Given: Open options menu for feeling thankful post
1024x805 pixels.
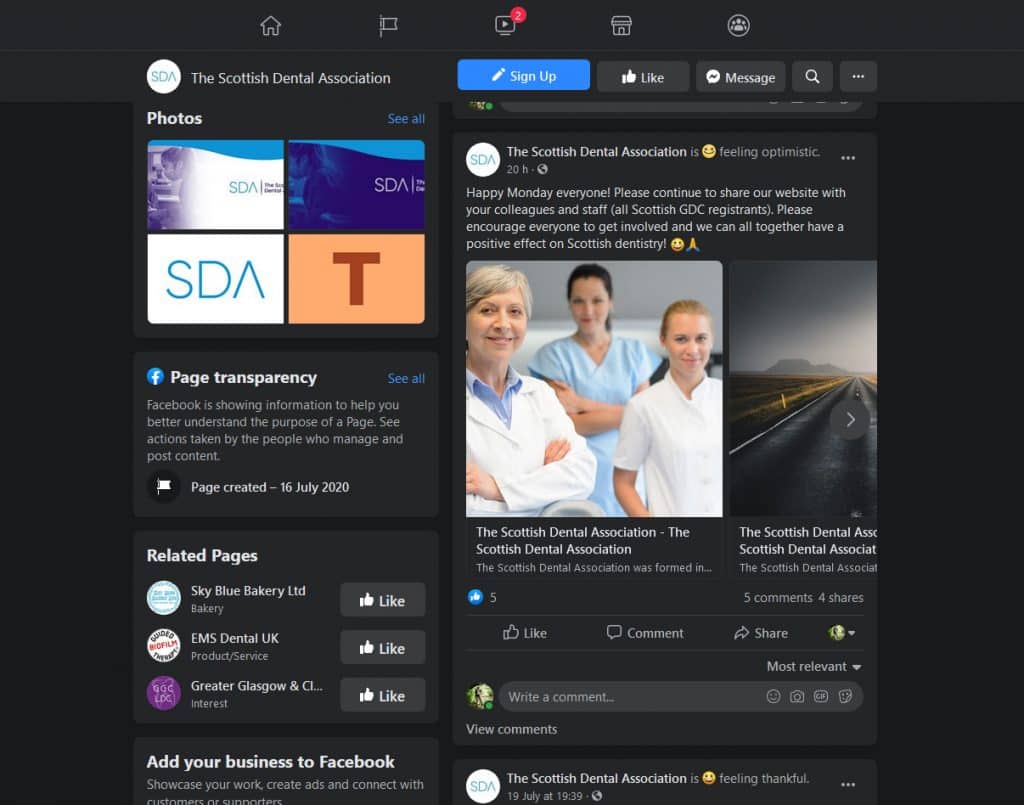Looking at the screenshot, I should (x=848, y=785).
